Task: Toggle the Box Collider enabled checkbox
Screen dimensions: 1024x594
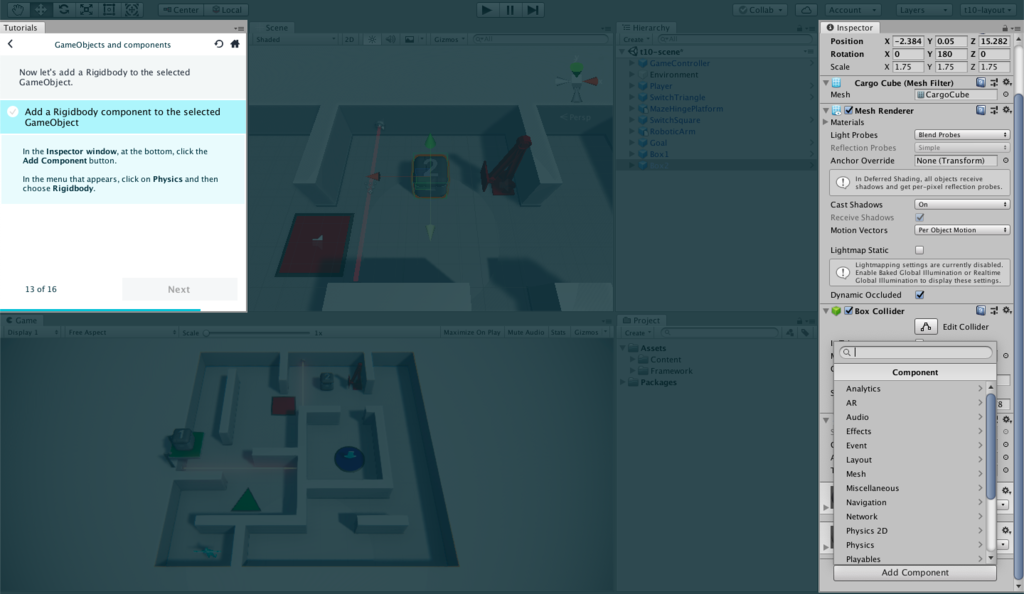Action: 848,311
